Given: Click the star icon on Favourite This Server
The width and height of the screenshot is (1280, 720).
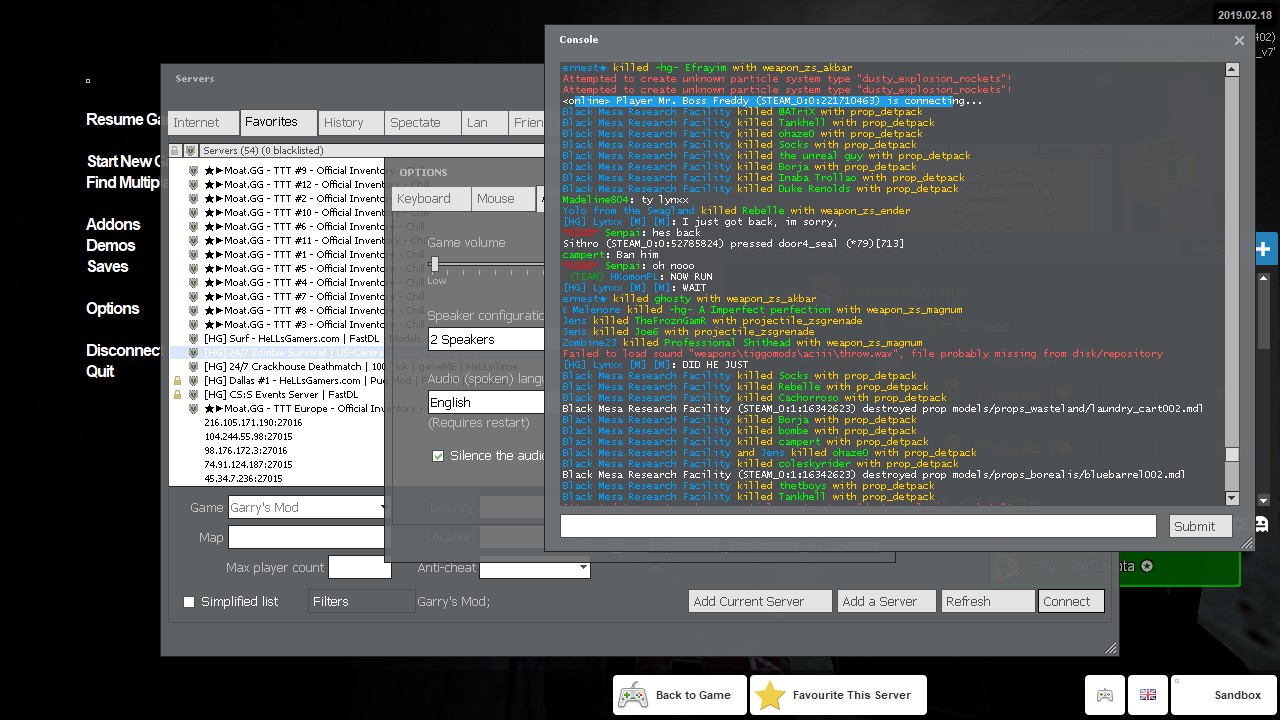Looking at the screenshot, I should click(x=770, y=696).
